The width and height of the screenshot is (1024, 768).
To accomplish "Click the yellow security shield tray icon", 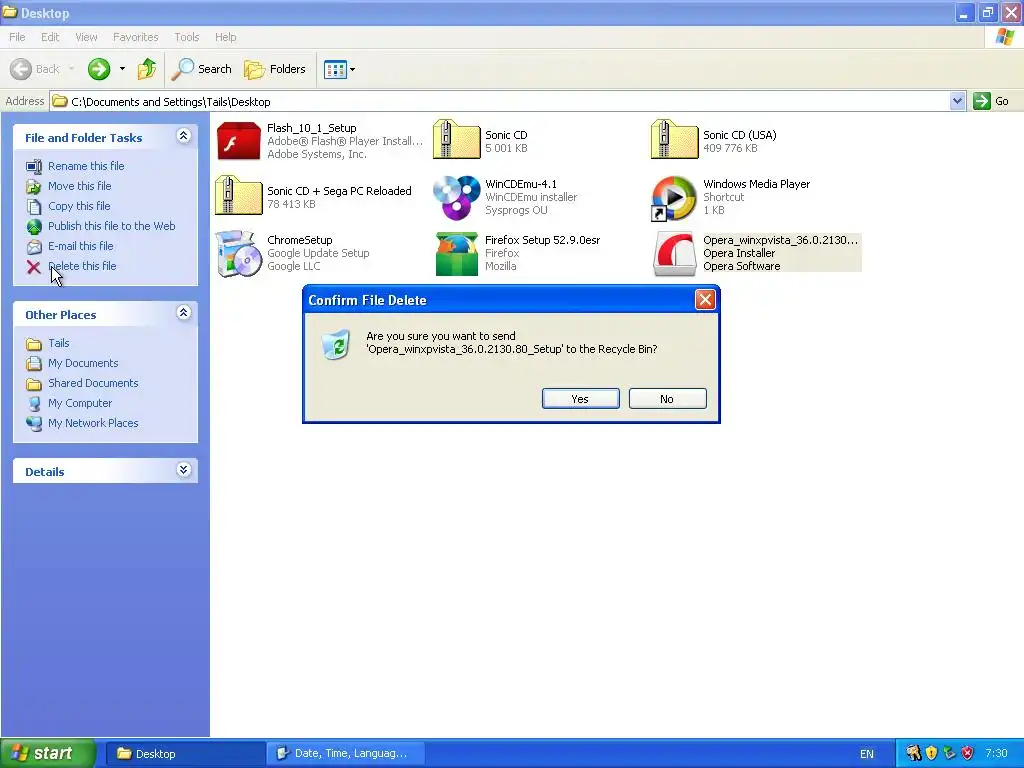I will (932, 753).
